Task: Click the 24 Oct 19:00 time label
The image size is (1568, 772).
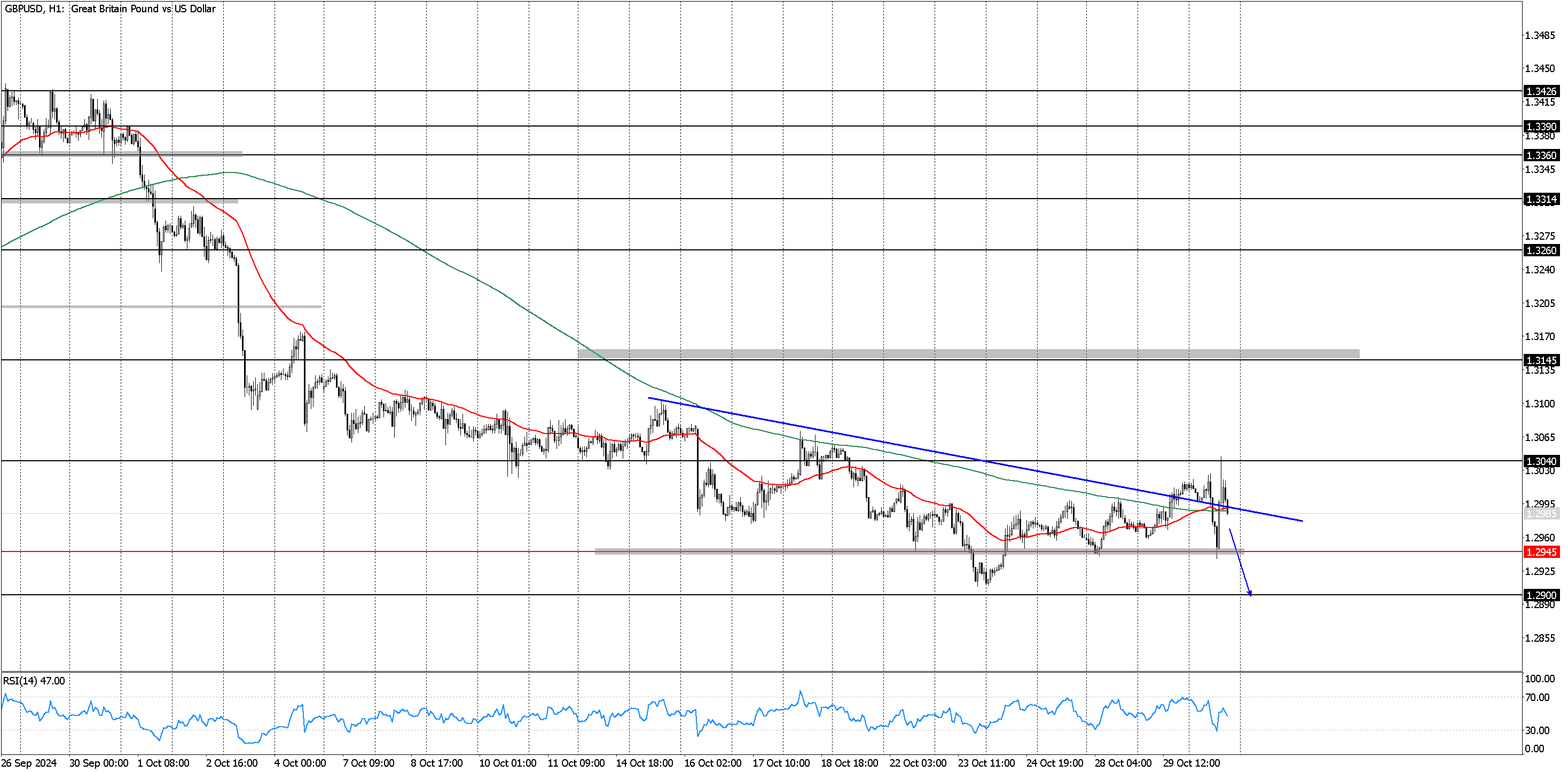Action: [x=1055, y=763]
